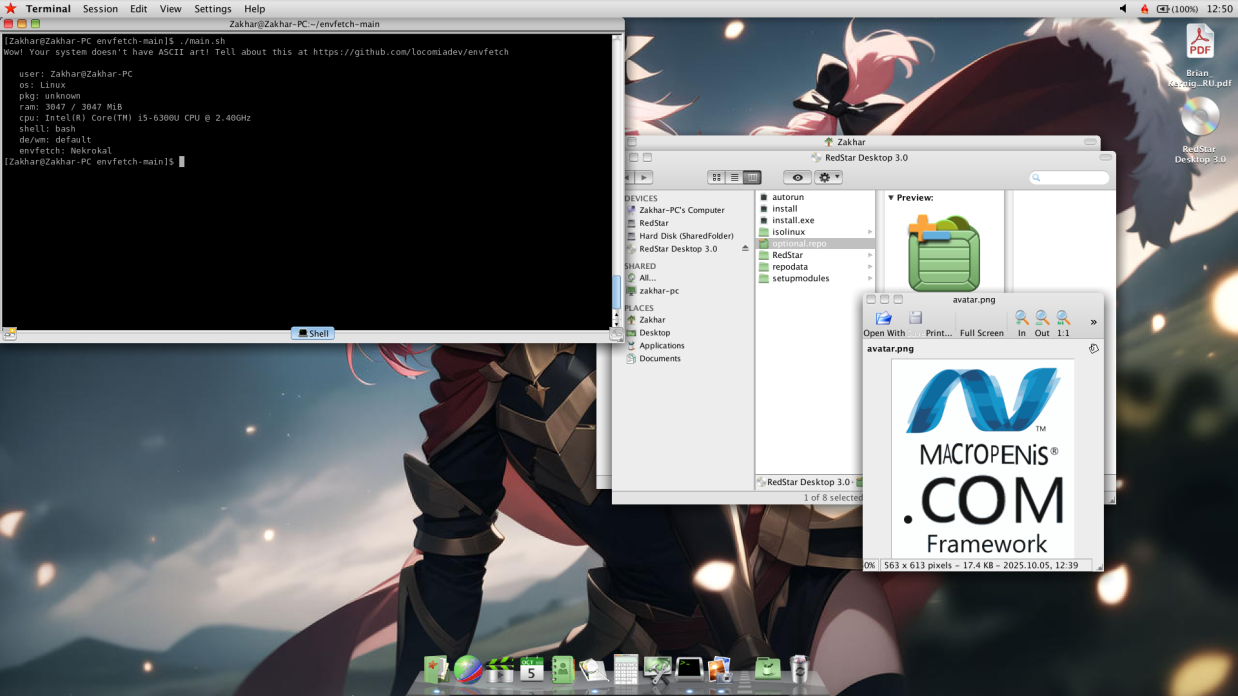The height and width of the screenshot is (696, 1238).
Task: Expand RedStar folder arrow
Action: pyautogui.click(x=870, y=255)
